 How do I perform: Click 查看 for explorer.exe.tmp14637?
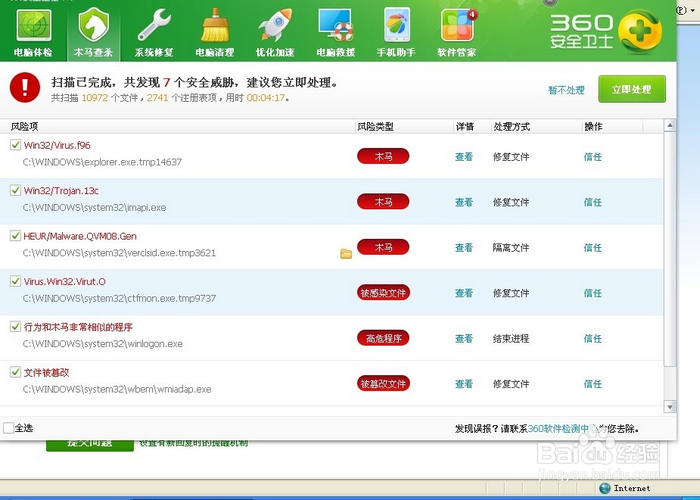[464, 157]
